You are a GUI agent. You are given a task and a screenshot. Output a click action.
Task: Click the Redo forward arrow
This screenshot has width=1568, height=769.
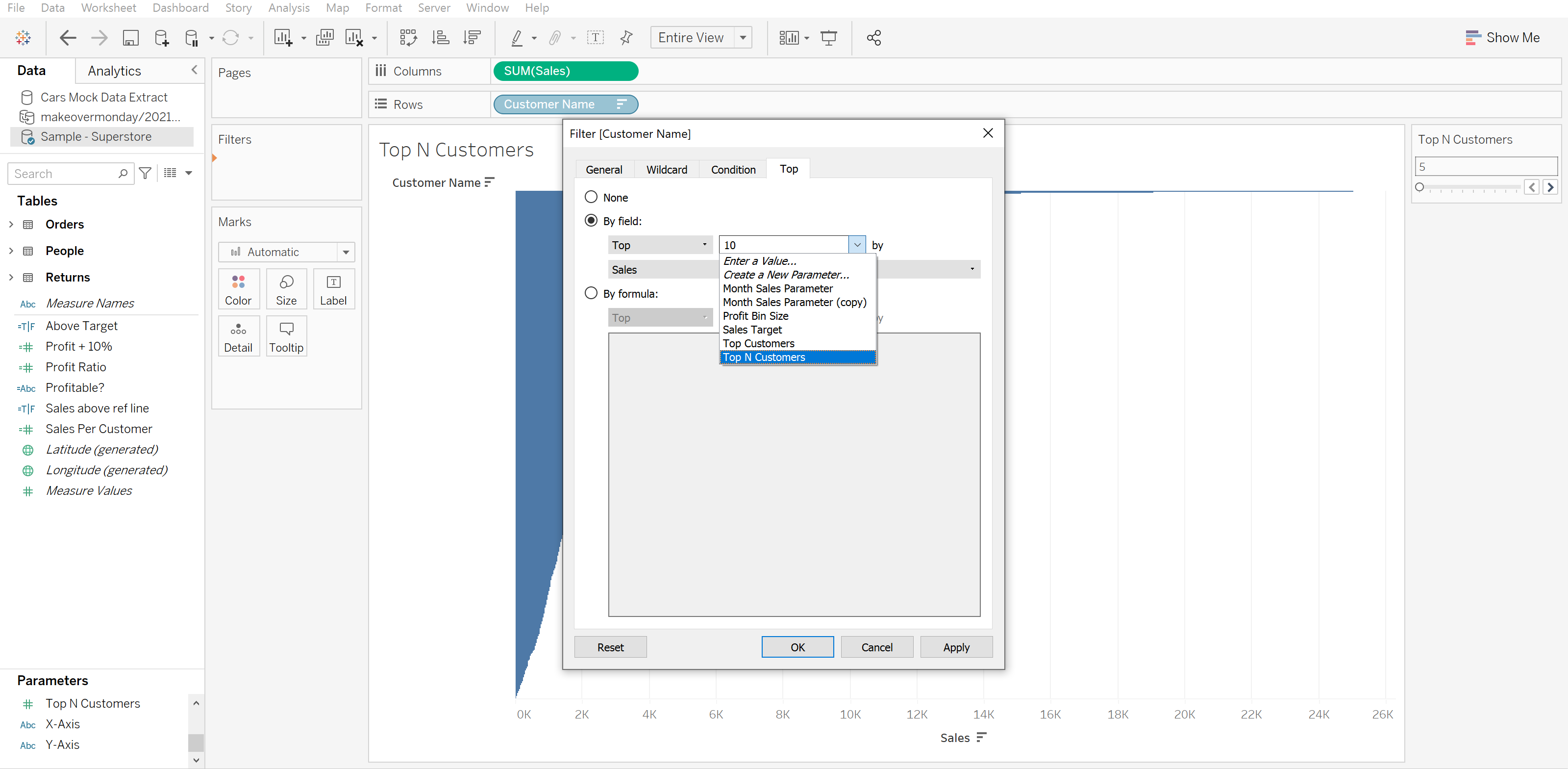99,38
